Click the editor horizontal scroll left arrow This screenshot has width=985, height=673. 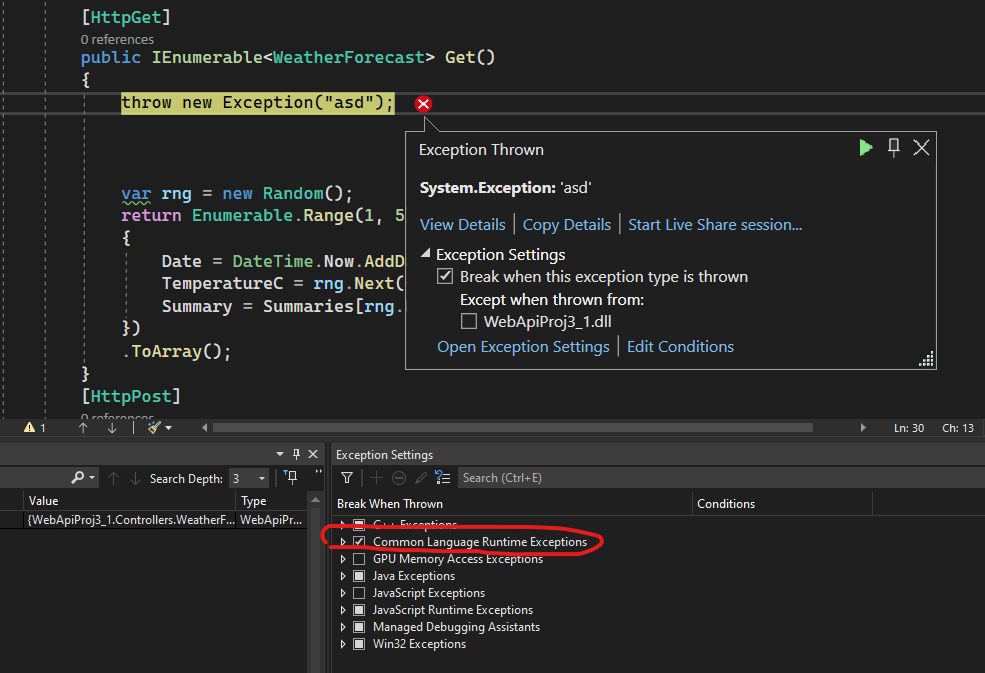pos(204,428)
